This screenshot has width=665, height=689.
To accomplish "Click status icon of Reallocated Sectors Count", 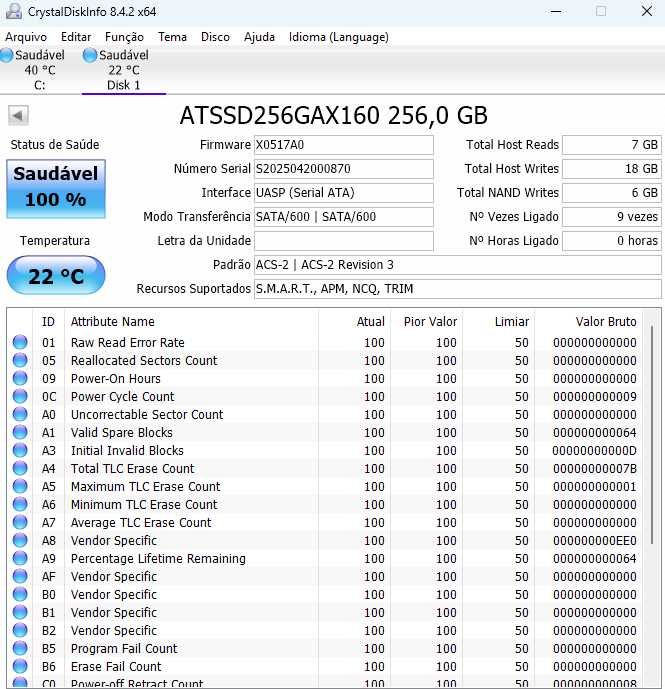I will click(x=20, y=360).
